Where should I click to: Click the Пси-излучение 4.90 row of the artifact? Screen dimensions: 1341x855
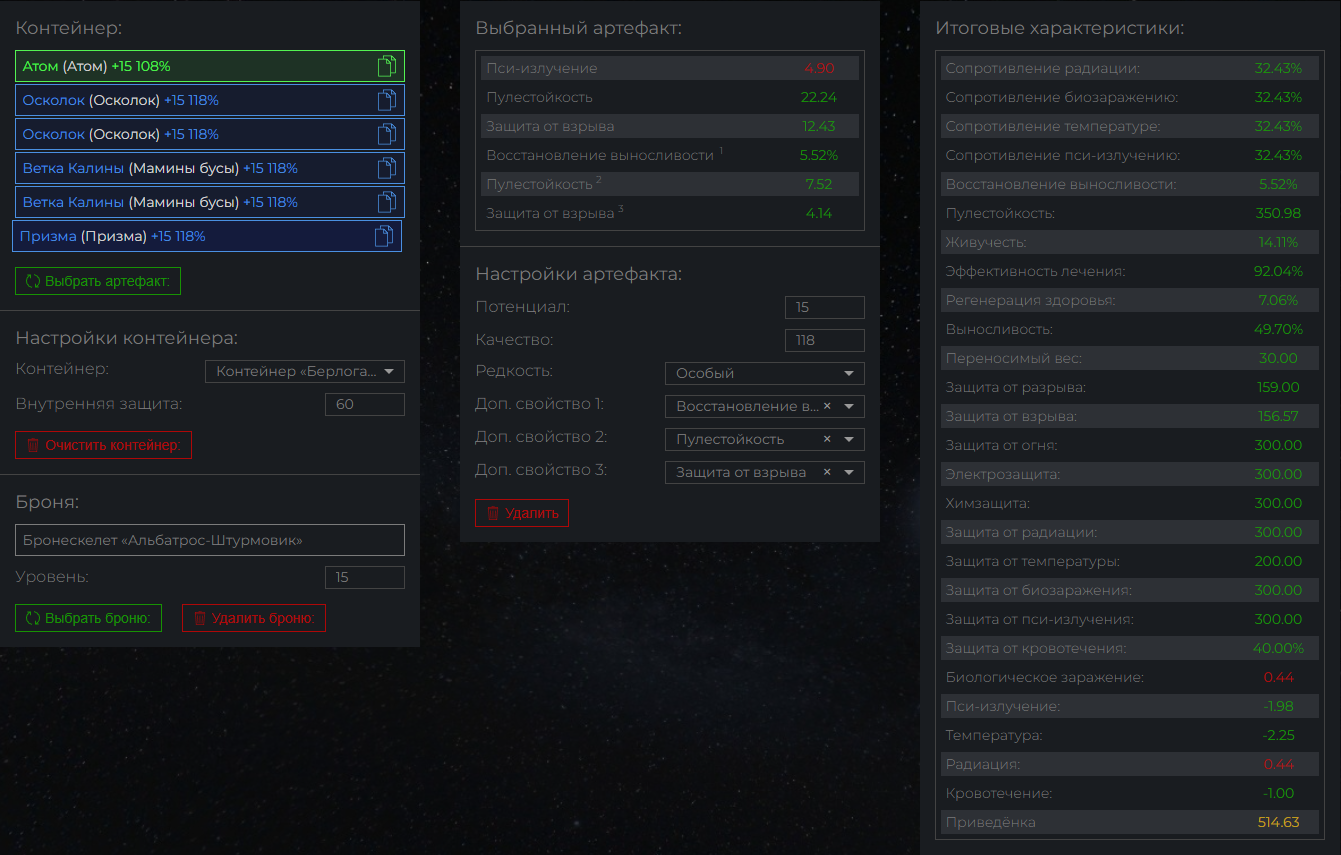pyautogui.click(x=670, y=69)
